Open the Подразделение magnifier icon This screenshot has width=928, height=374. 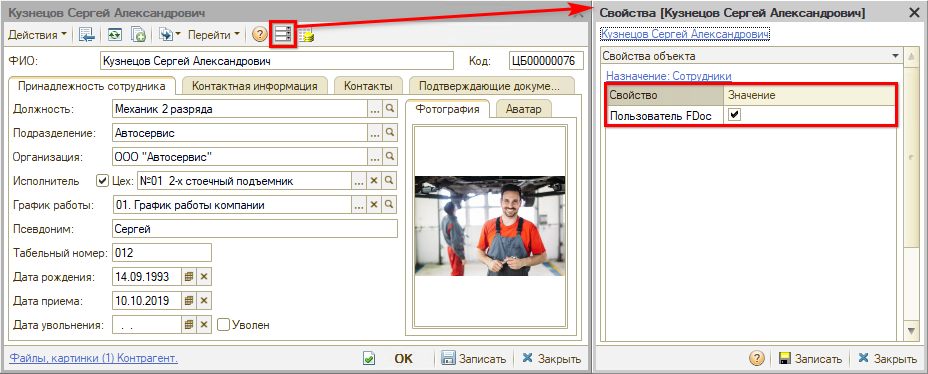click(389, 133)
